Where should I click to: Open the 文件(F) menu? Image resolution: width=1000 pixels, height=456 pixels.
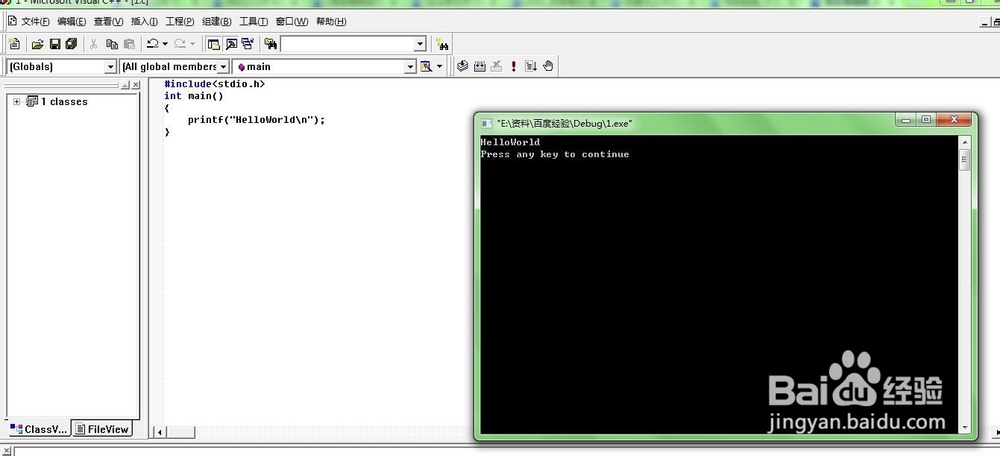[x=35, y=22]
